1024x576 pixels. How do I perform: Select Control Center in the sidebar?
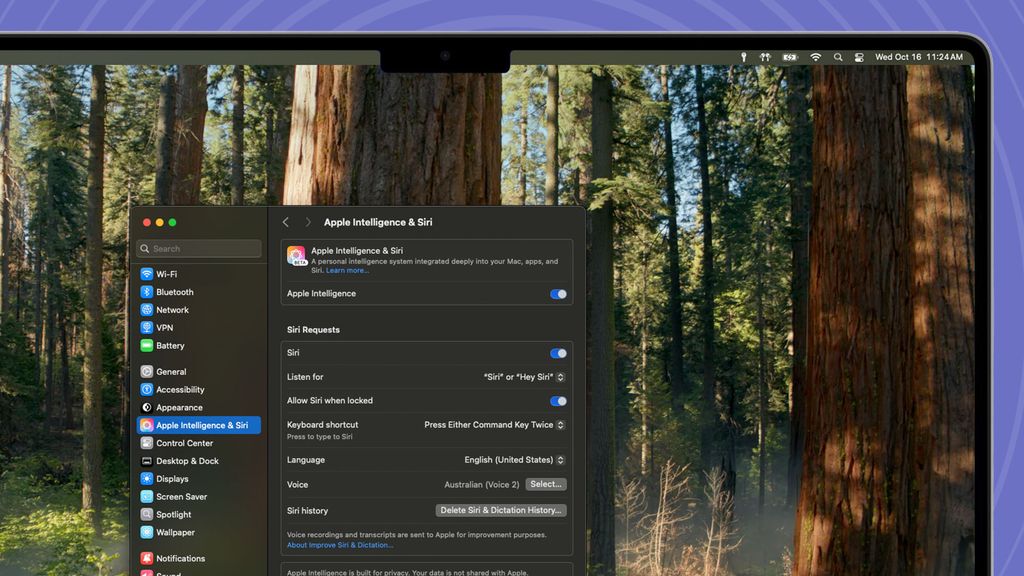180,443
